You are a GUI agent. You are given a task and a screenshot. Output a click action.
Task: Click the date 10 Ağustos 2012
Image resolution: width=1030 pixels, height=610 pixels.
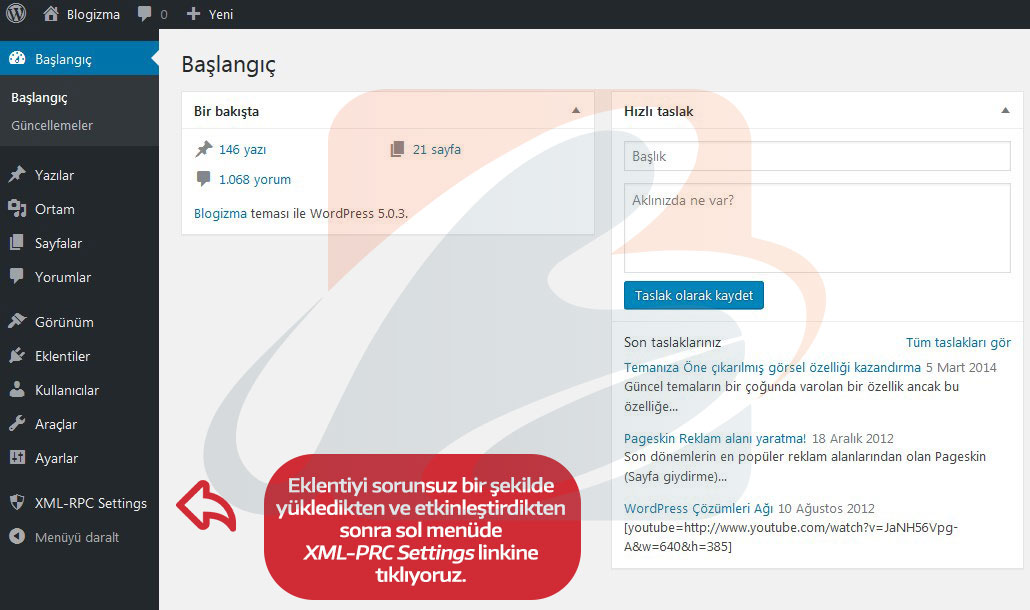[826, 508]
